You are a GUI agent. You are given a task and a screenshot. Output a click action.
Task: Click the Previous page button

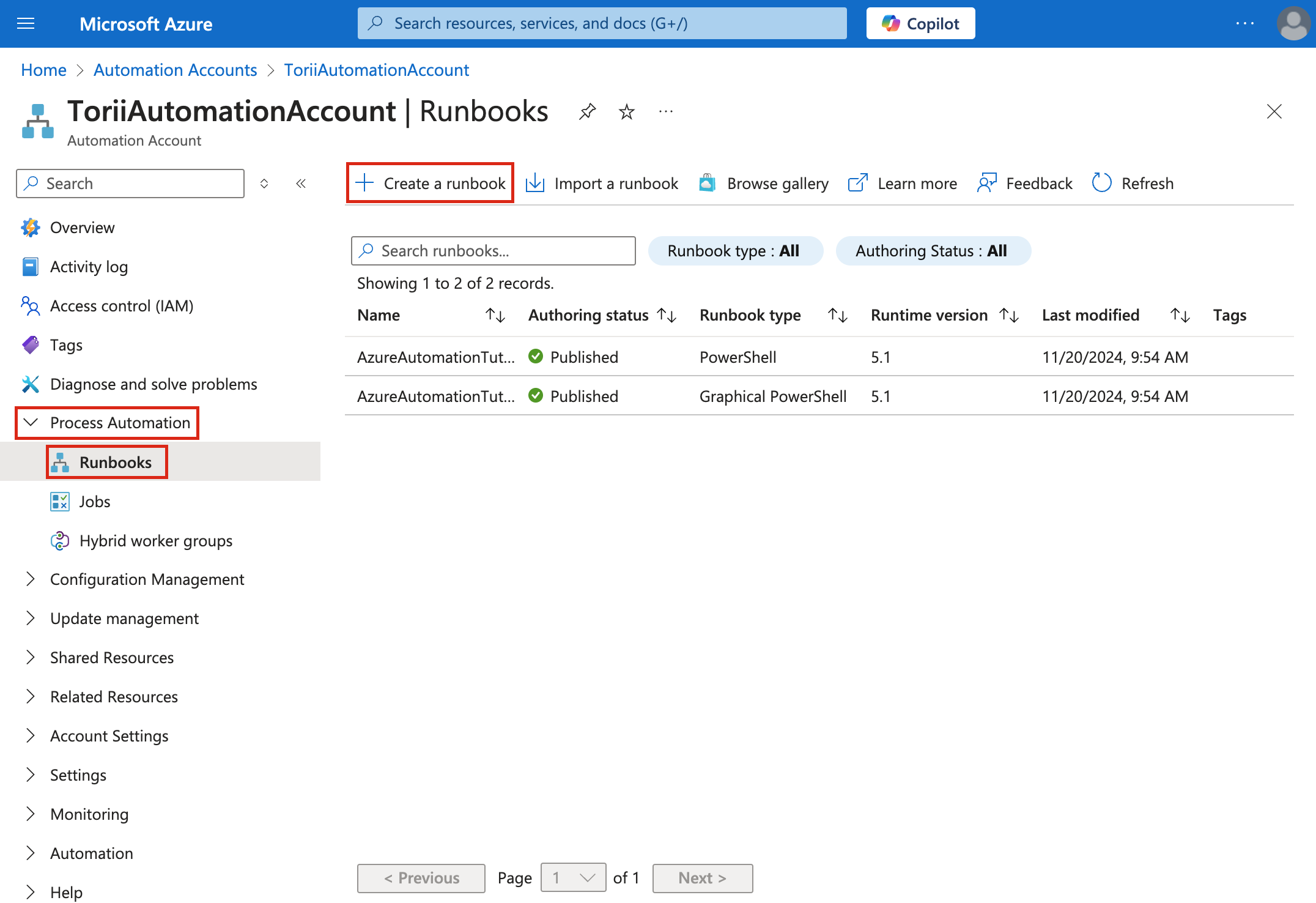click(x=421, y=878)
